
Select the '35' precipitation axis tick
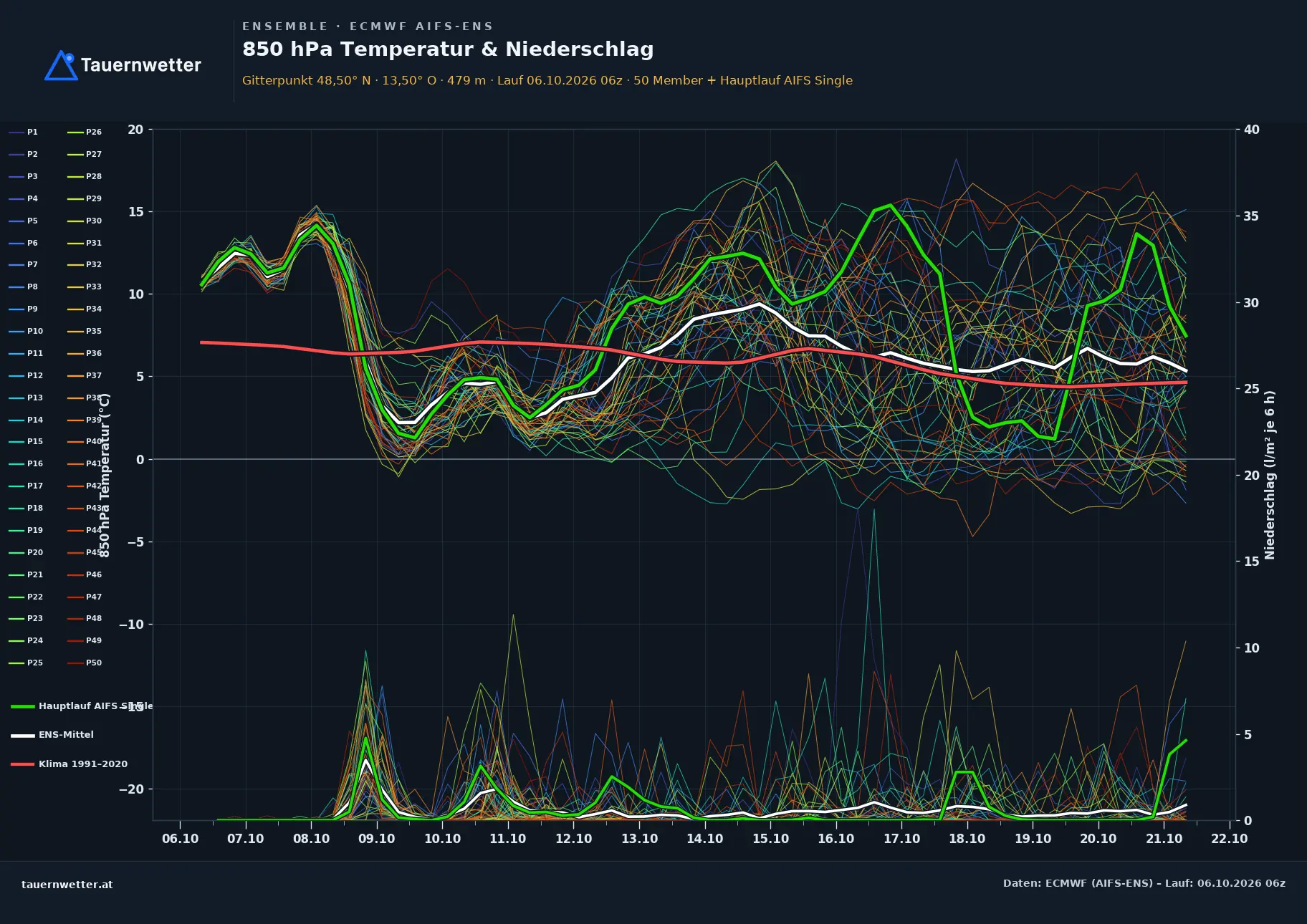tap(1251, 216)
